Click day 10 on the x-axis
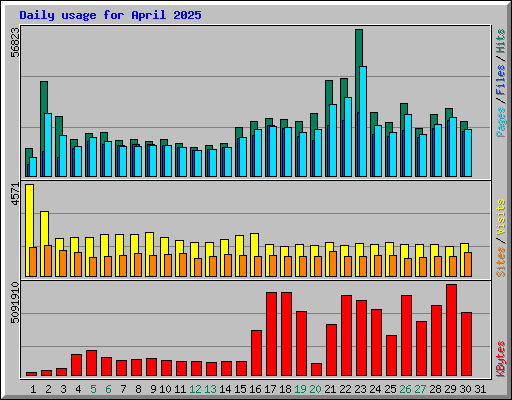 (165, 389)
